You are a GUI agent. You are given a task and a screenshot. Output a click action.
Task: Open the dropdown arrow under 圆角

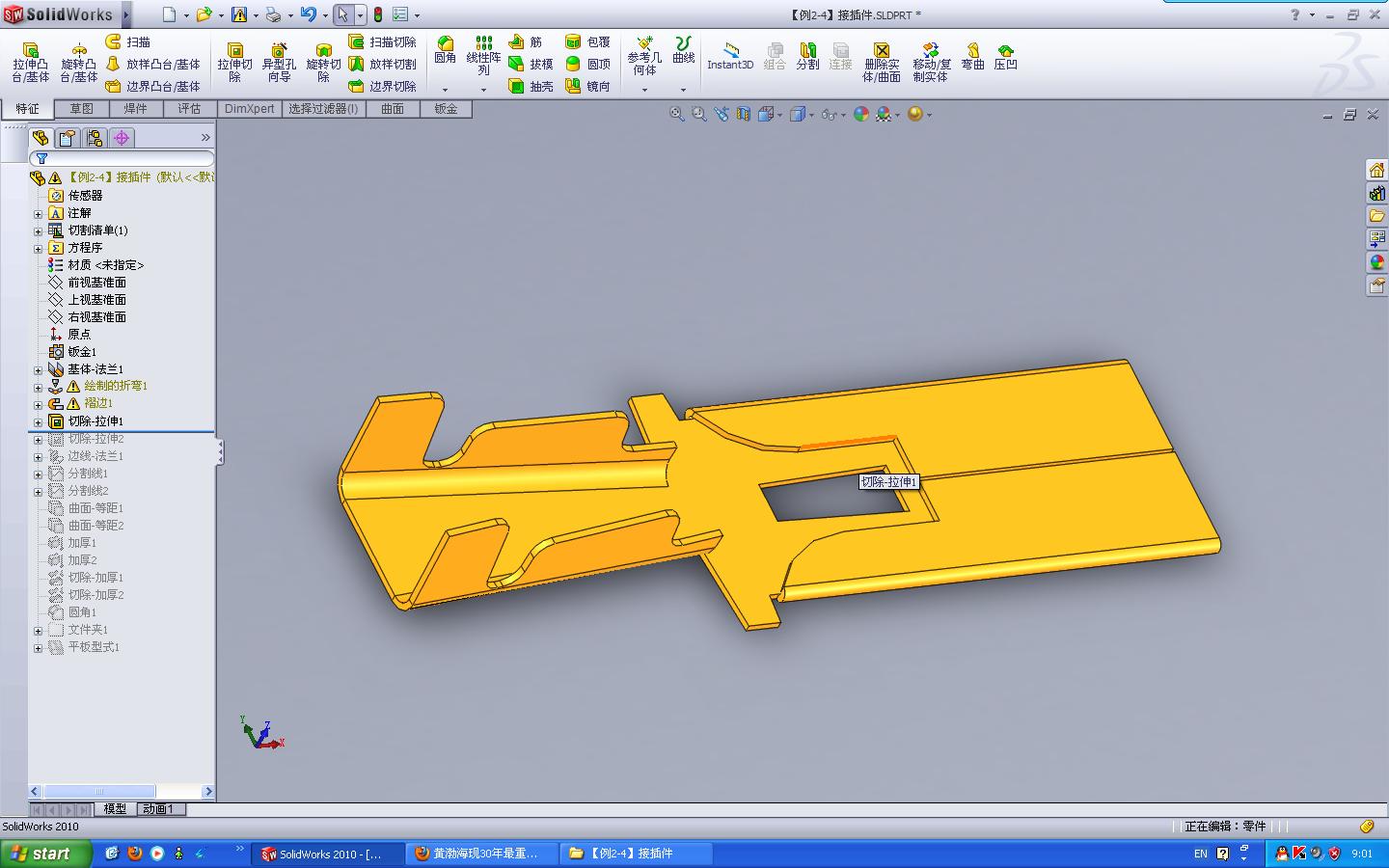[445, 90]
